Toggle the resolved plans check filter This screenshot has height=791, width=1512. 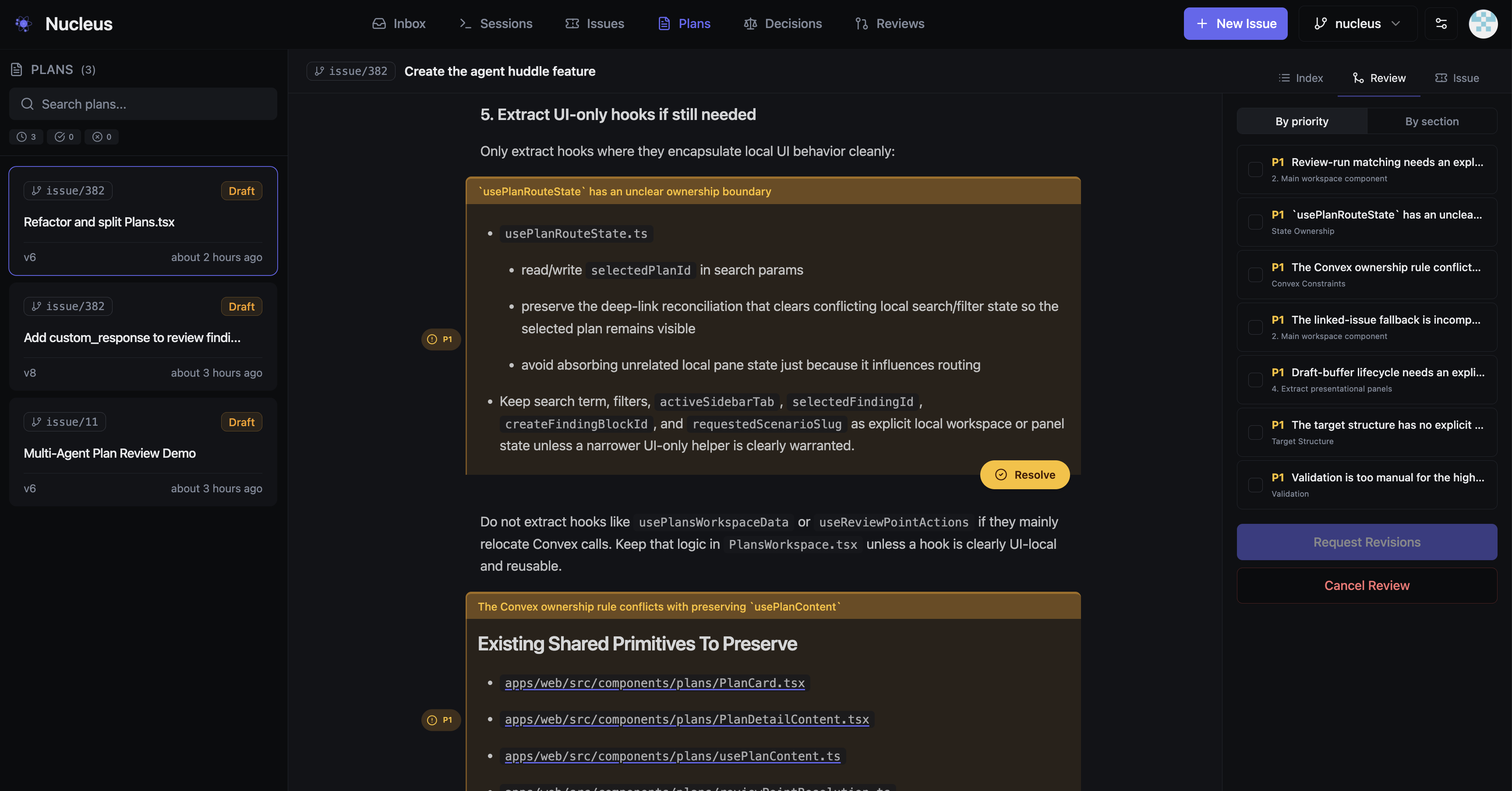pos(64,137)
